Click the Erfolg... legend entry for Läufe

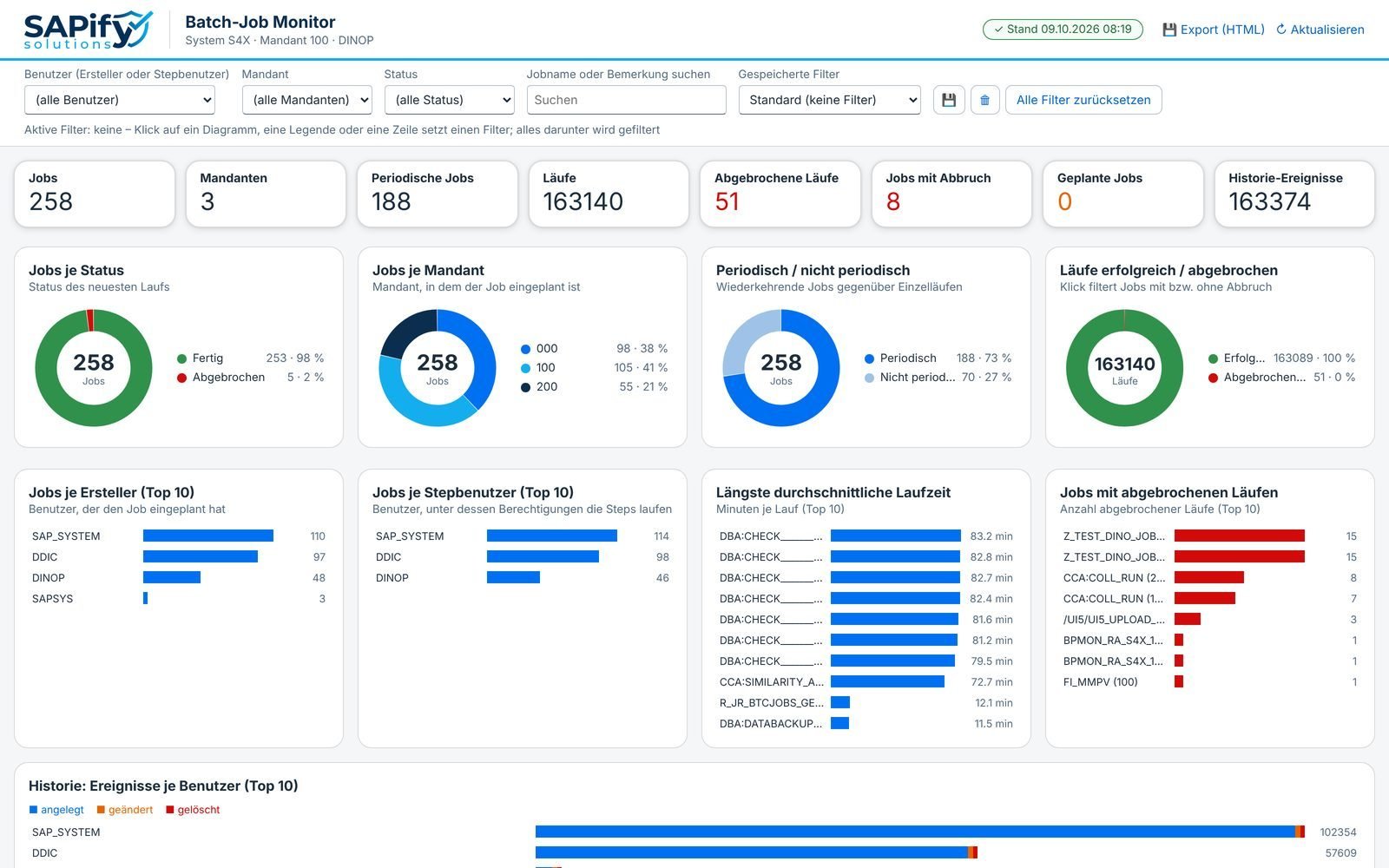1282,358
